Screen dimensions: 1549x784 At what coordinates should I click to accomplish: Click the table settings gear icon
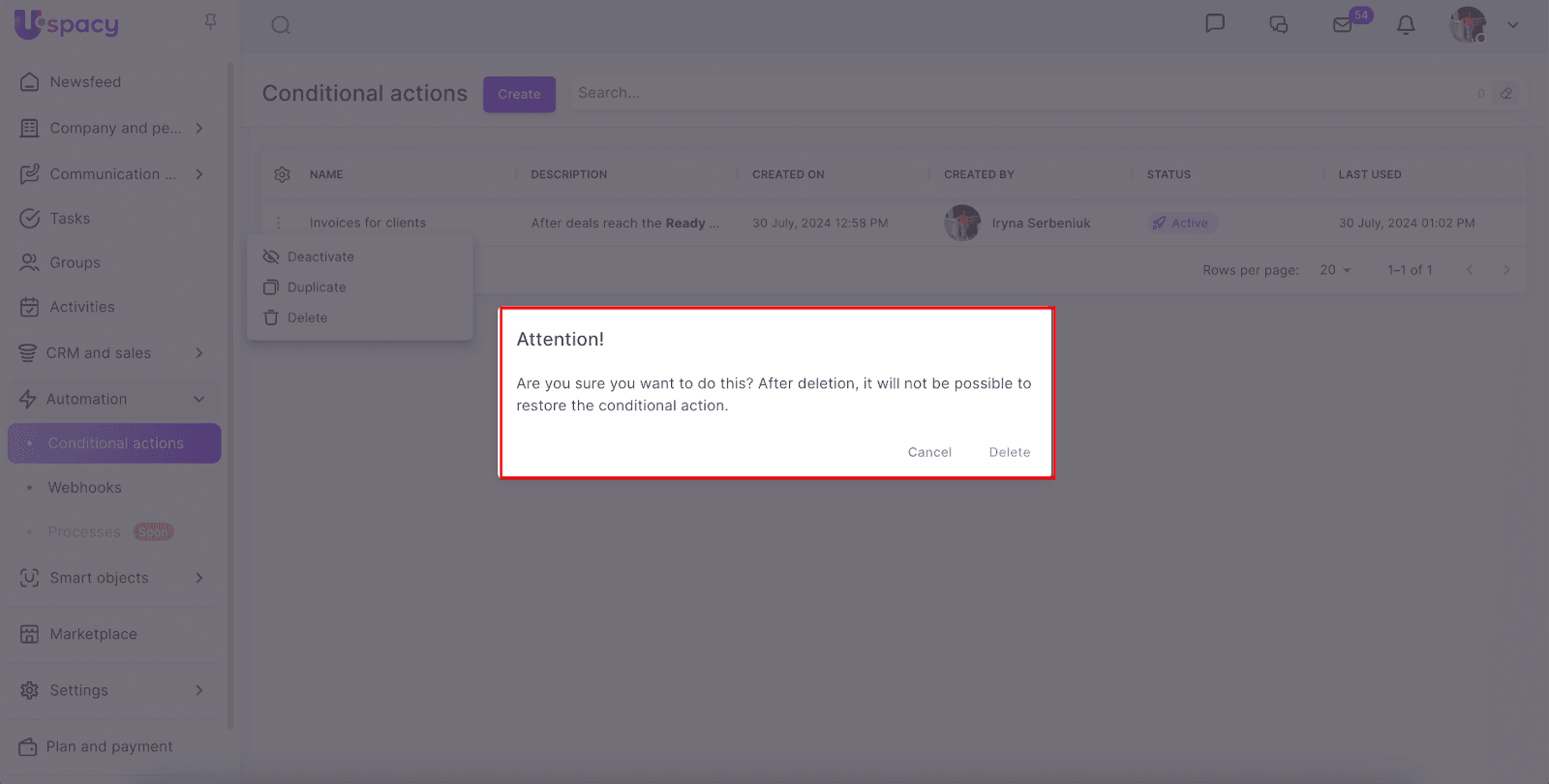click(x=282, y=174)
